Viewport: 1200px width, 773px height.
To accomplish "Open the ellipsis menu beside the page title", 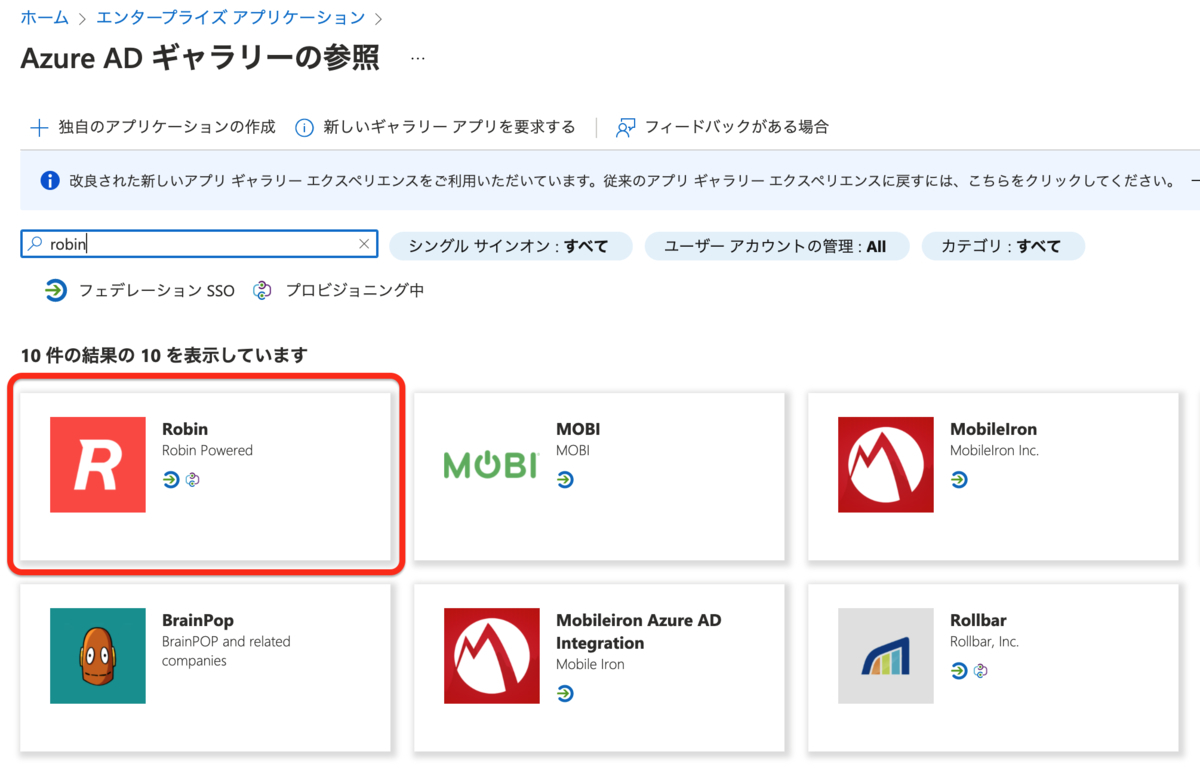I will pyautogui.click(x=418, y=59).
